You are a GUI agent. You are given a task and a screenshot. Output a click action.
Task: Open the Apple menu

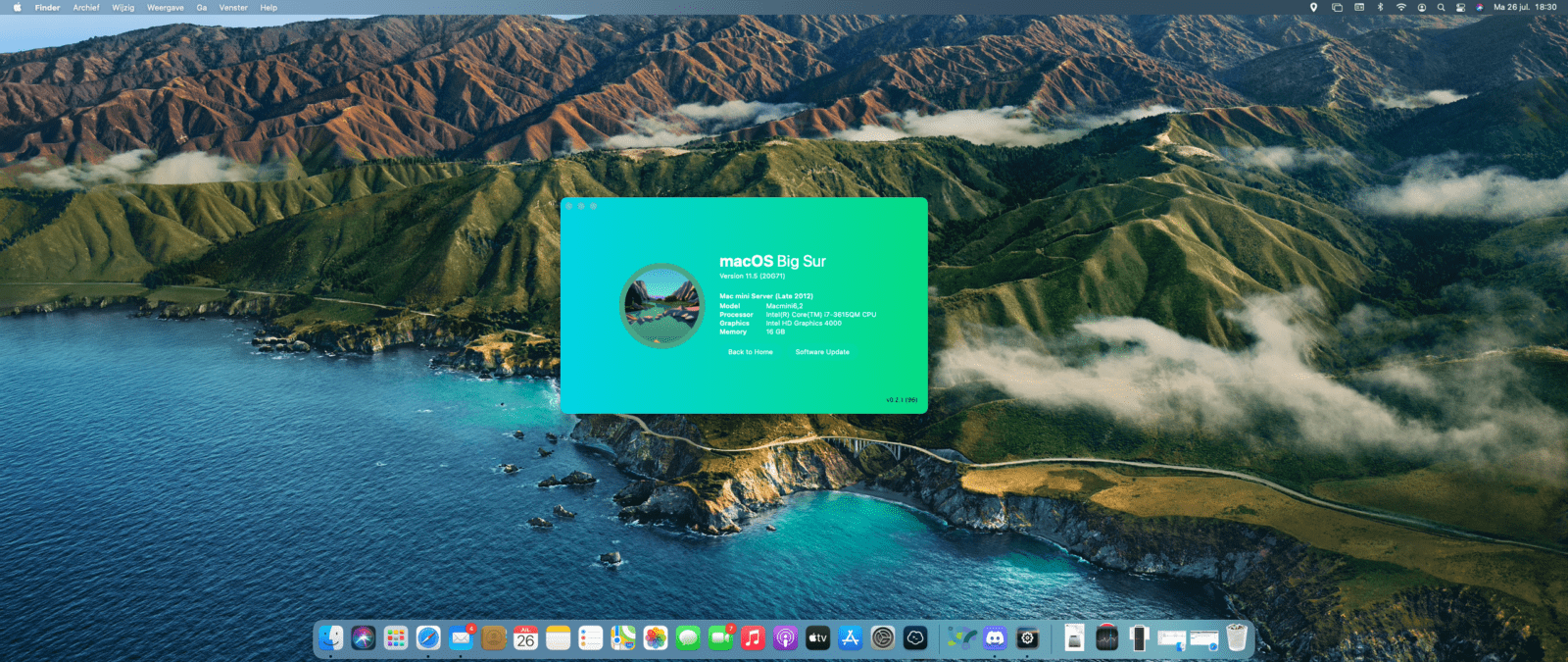(x=17, y=7)
